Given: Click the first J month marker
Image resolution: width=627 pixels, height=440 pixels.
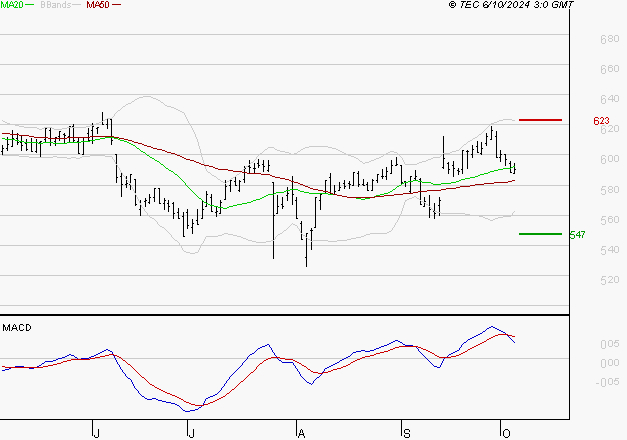Looking at the screenshot, I should [x=96, y=434].
